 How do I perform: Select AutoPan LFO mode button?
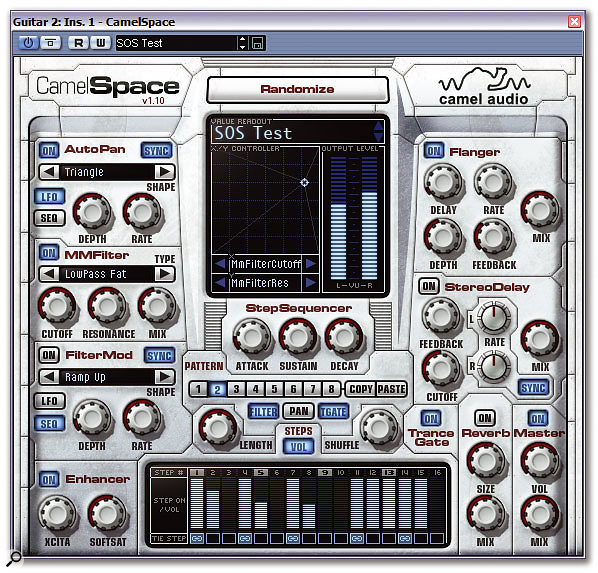[x=49, y=197]
